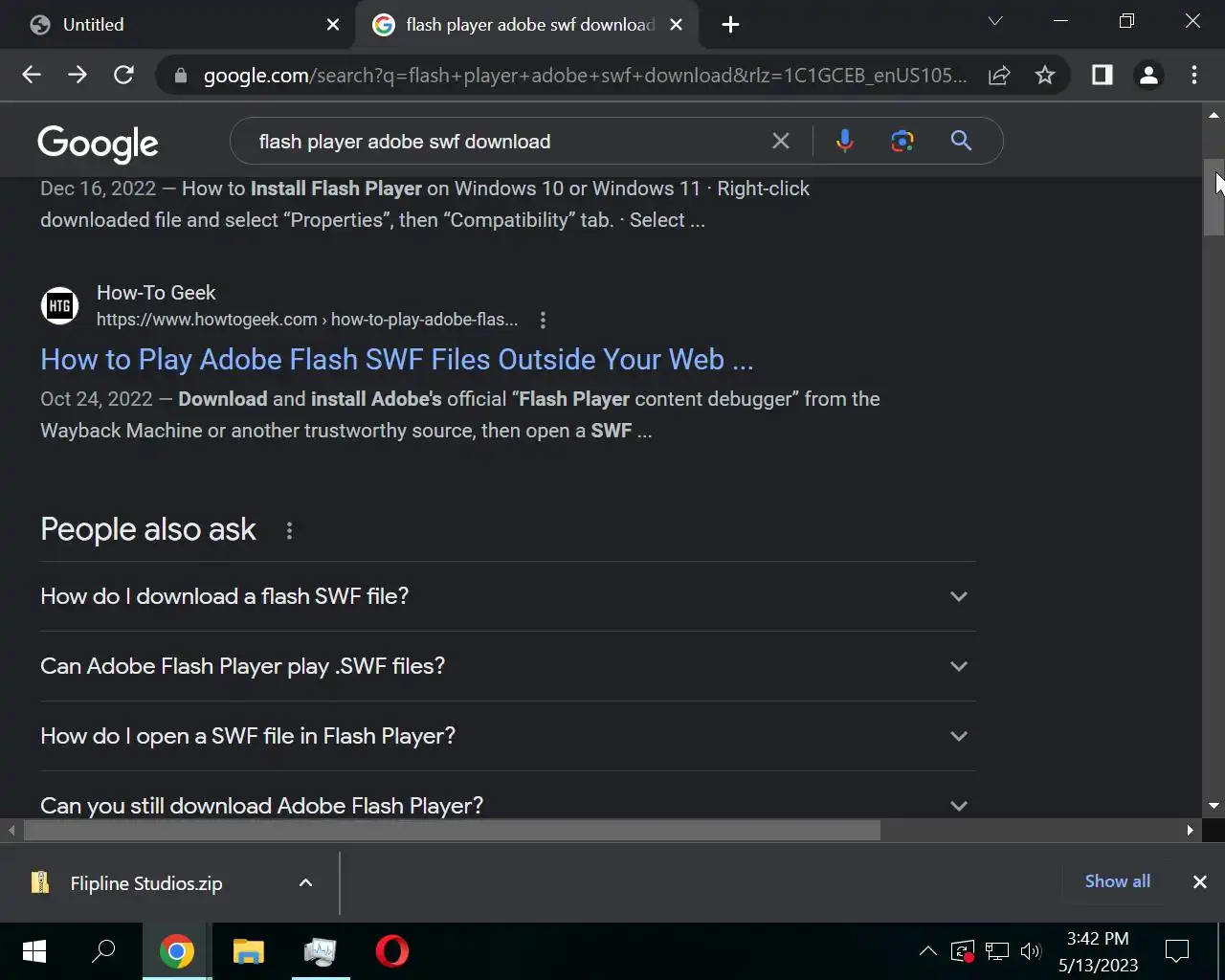Open the sync tray icon with red dot
Screen dimensions: 1225x980
963,951
